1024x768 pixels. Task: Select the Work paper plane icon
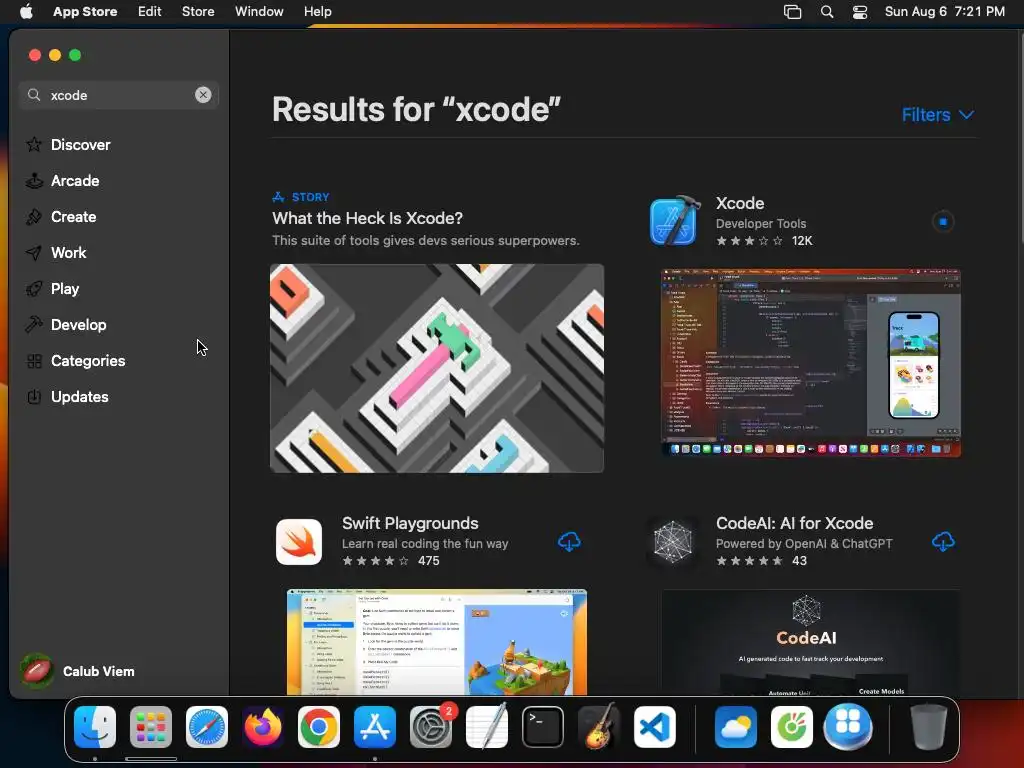(34, 253)
